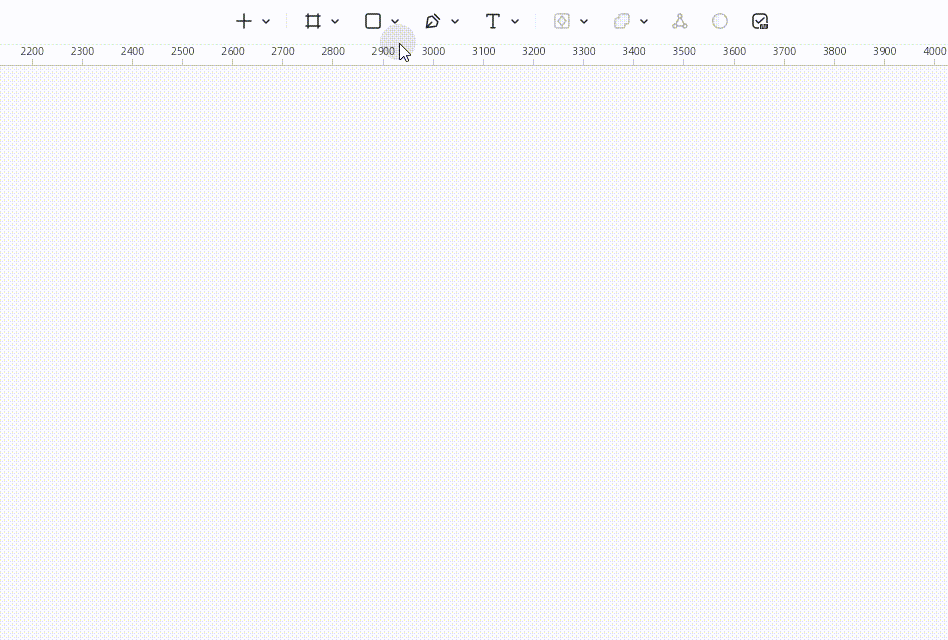
Task: Open the Text tool dropdown chevron
Action: coord(515,22)
